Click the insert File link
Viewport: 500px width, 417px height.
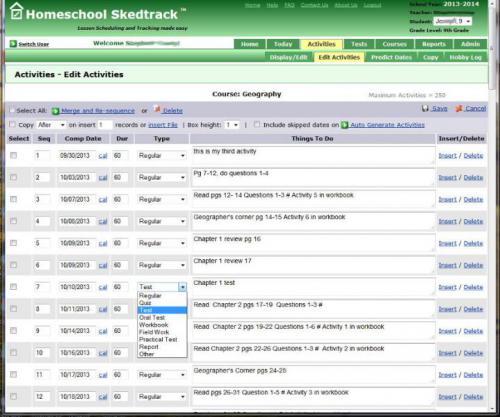coord(163,125)
